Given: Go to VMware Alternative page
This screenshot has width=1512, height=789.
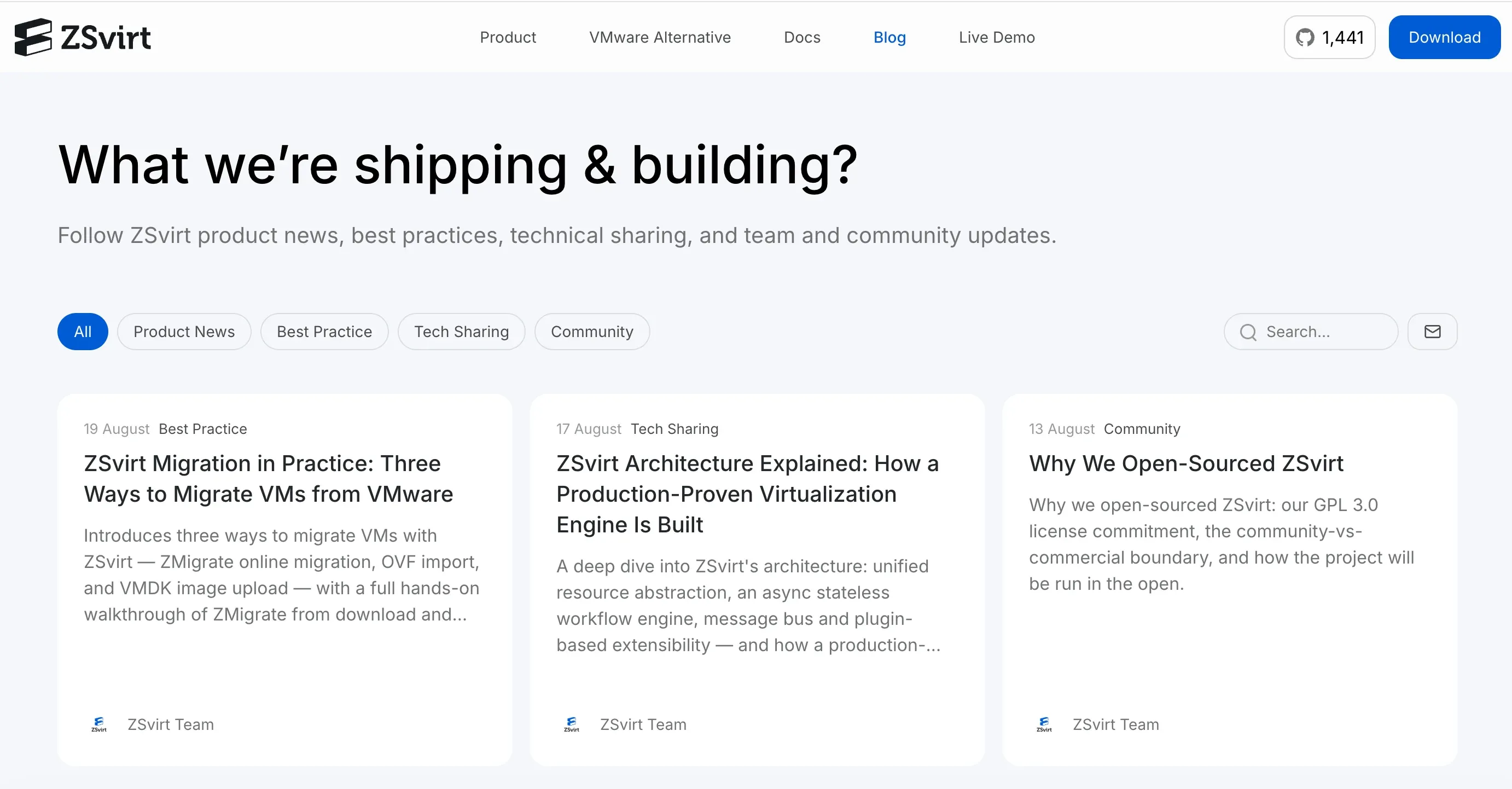Looking at the screenshot, I should (660, 37).
